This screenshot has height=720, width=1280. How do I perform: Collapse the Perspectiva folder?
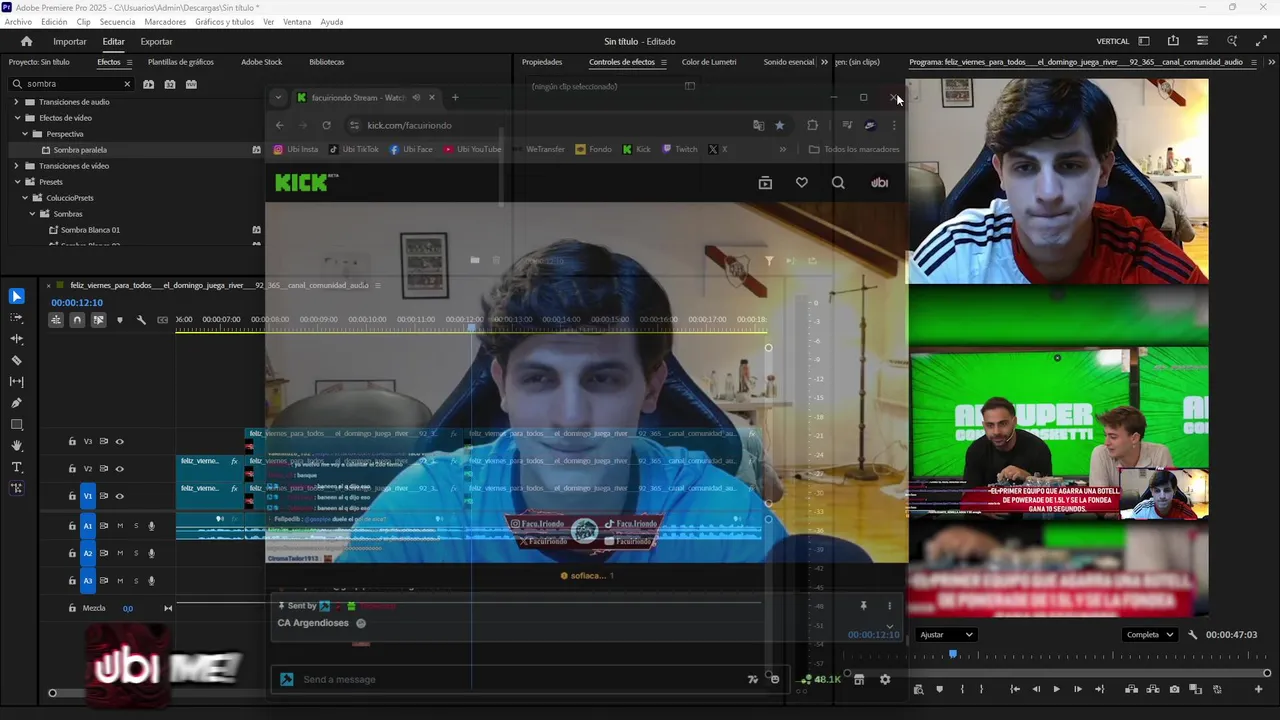tap(24, 134)
